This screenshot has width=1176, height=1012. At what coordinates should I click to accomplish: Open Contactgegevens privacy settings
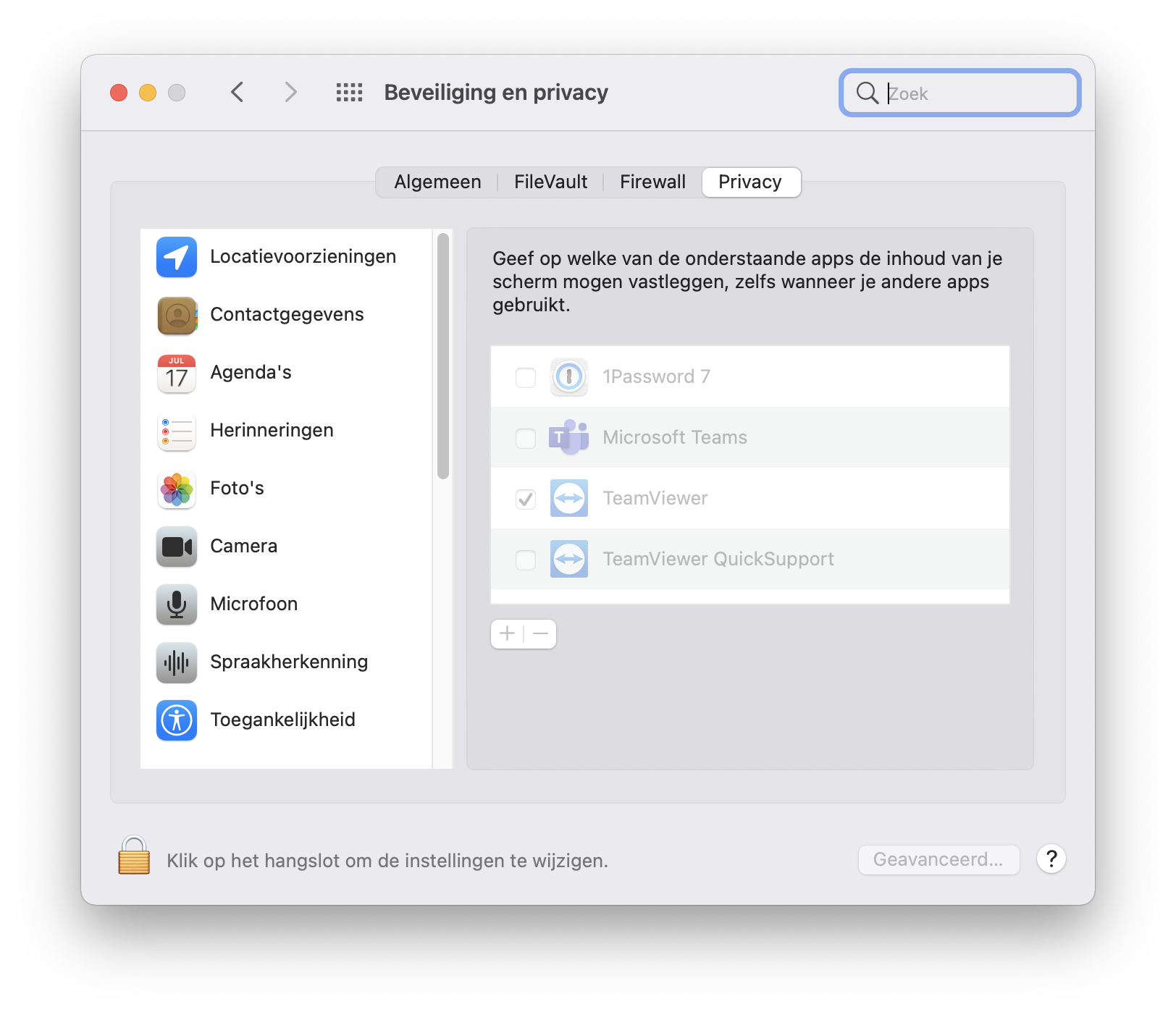[176, 315]
